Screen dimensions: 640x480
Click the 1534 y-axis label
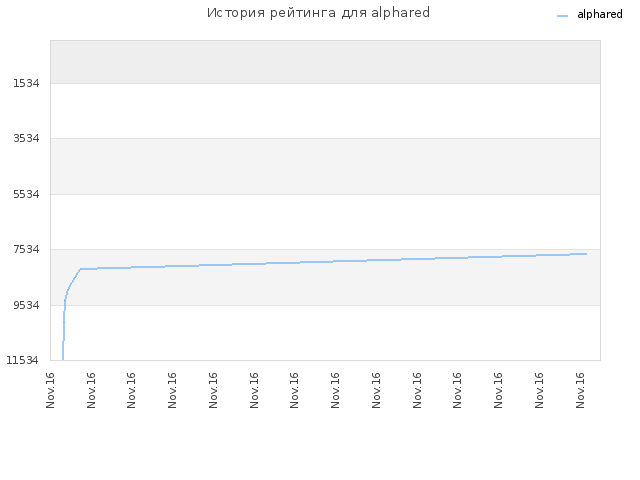(26, 83)
